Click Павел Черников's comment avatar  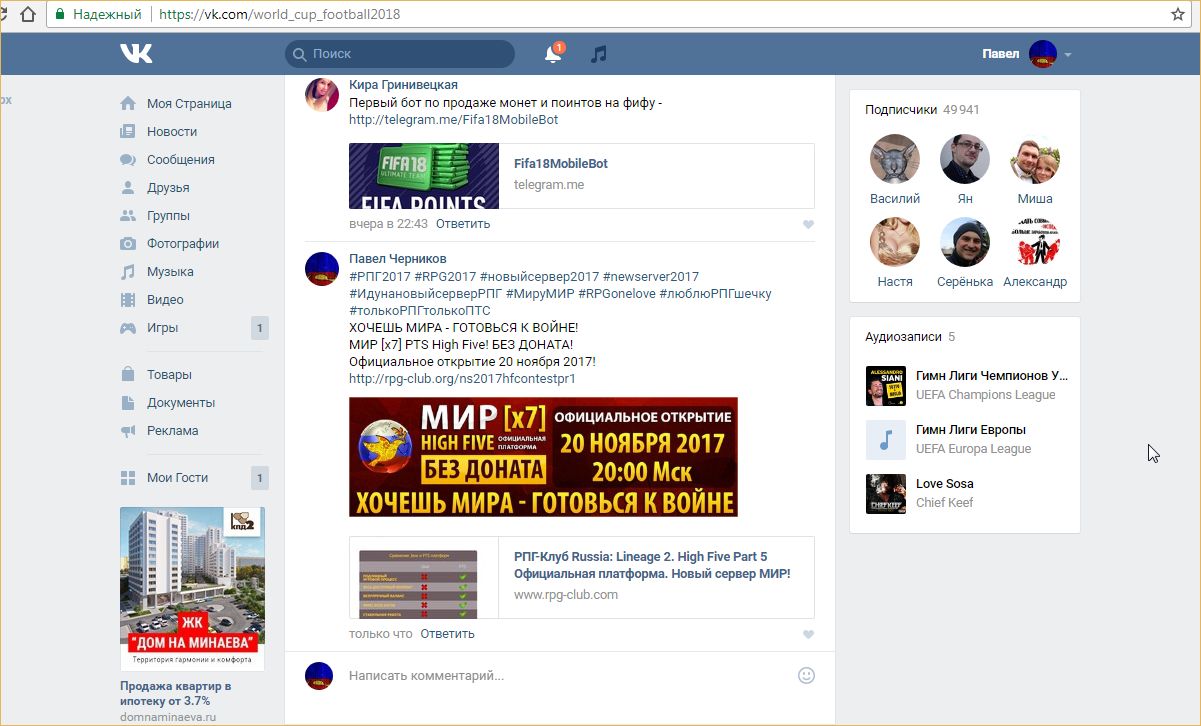pos(322,269)
